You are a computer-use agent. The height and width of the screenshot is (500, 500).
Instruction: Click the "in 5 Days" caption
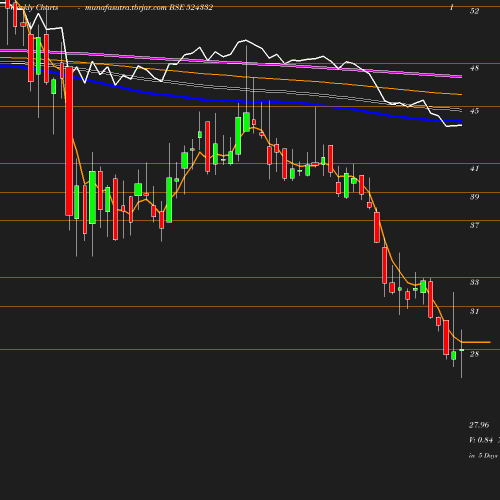tap(483, 456)
